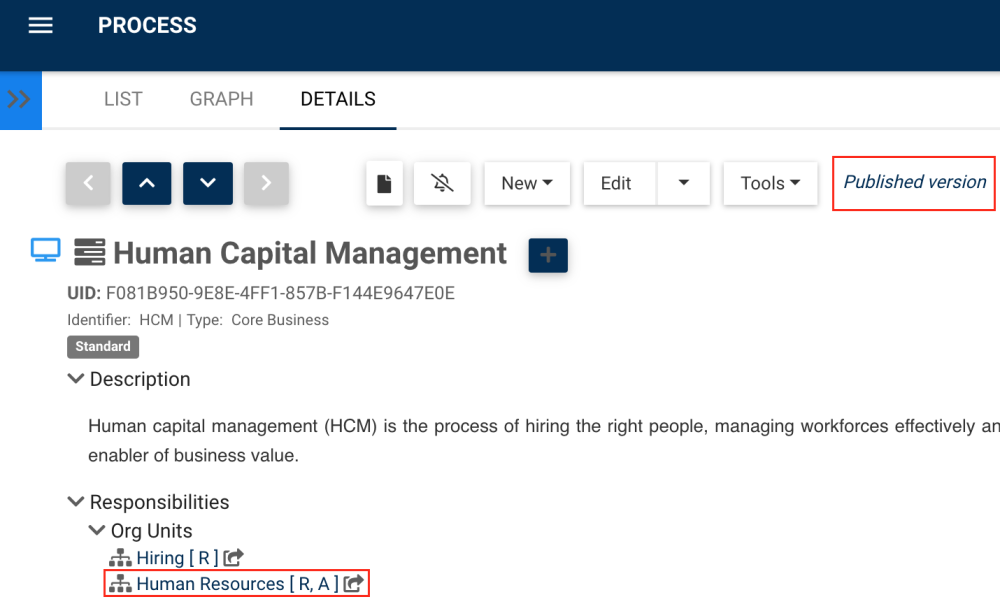Collapse the Description section

(x=75, y=380)
